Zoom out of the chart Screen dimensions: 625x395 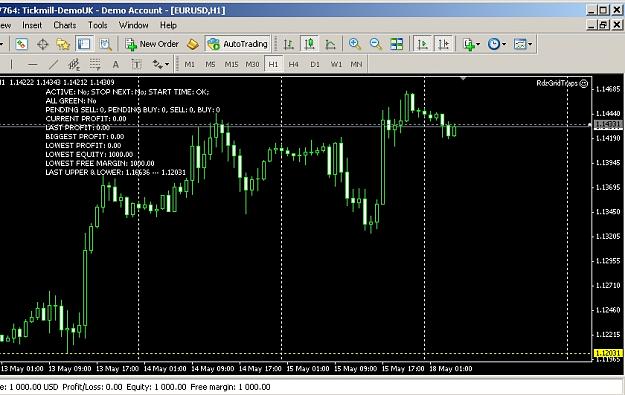375,44
